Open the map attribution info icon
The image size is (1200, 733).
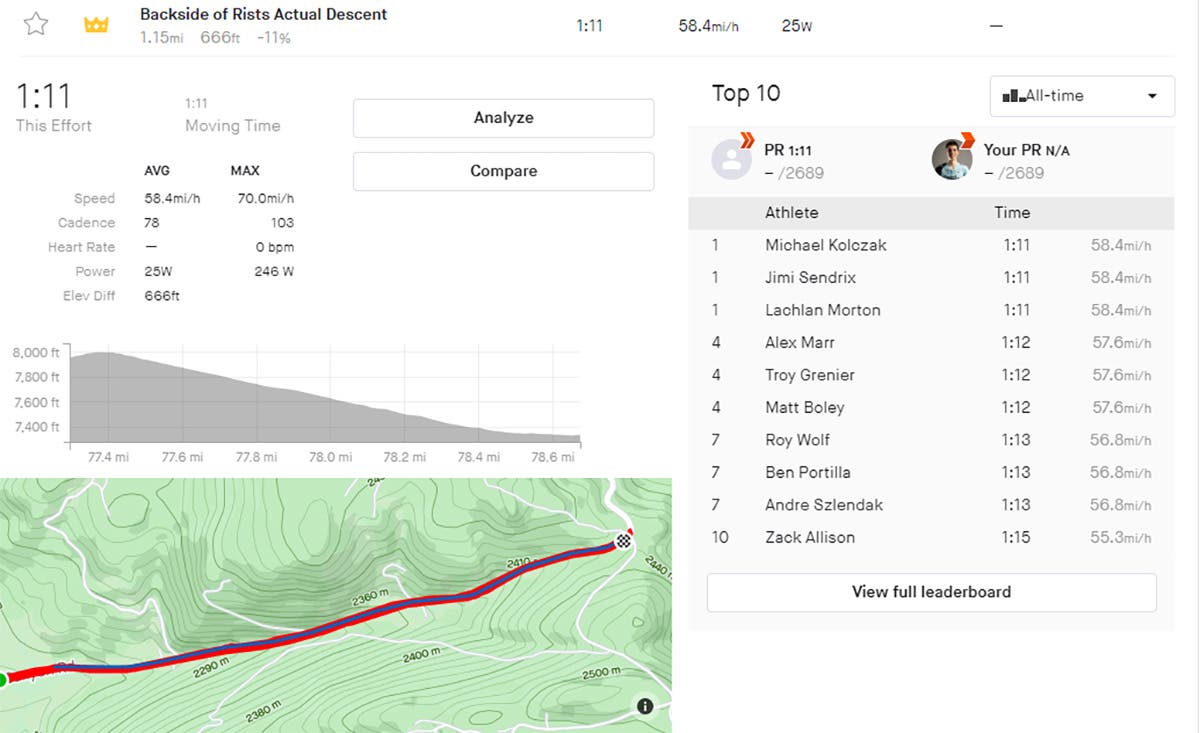645,706
